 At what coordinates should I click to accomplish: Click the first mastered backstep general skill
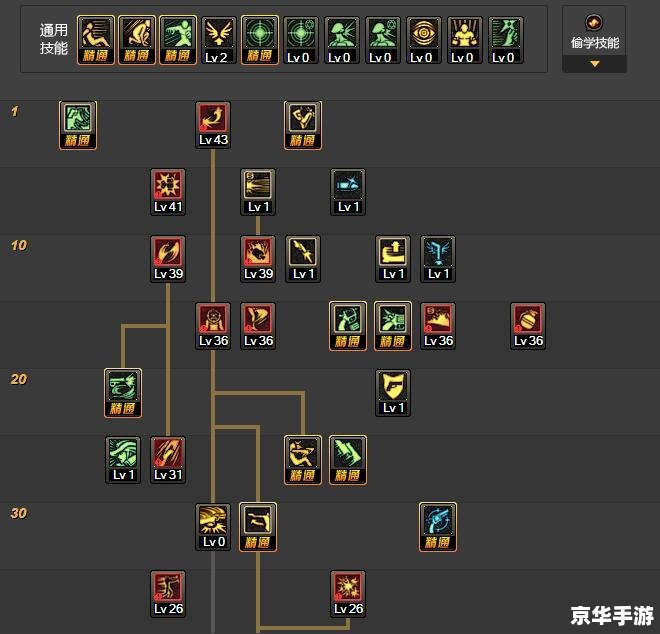96,40
